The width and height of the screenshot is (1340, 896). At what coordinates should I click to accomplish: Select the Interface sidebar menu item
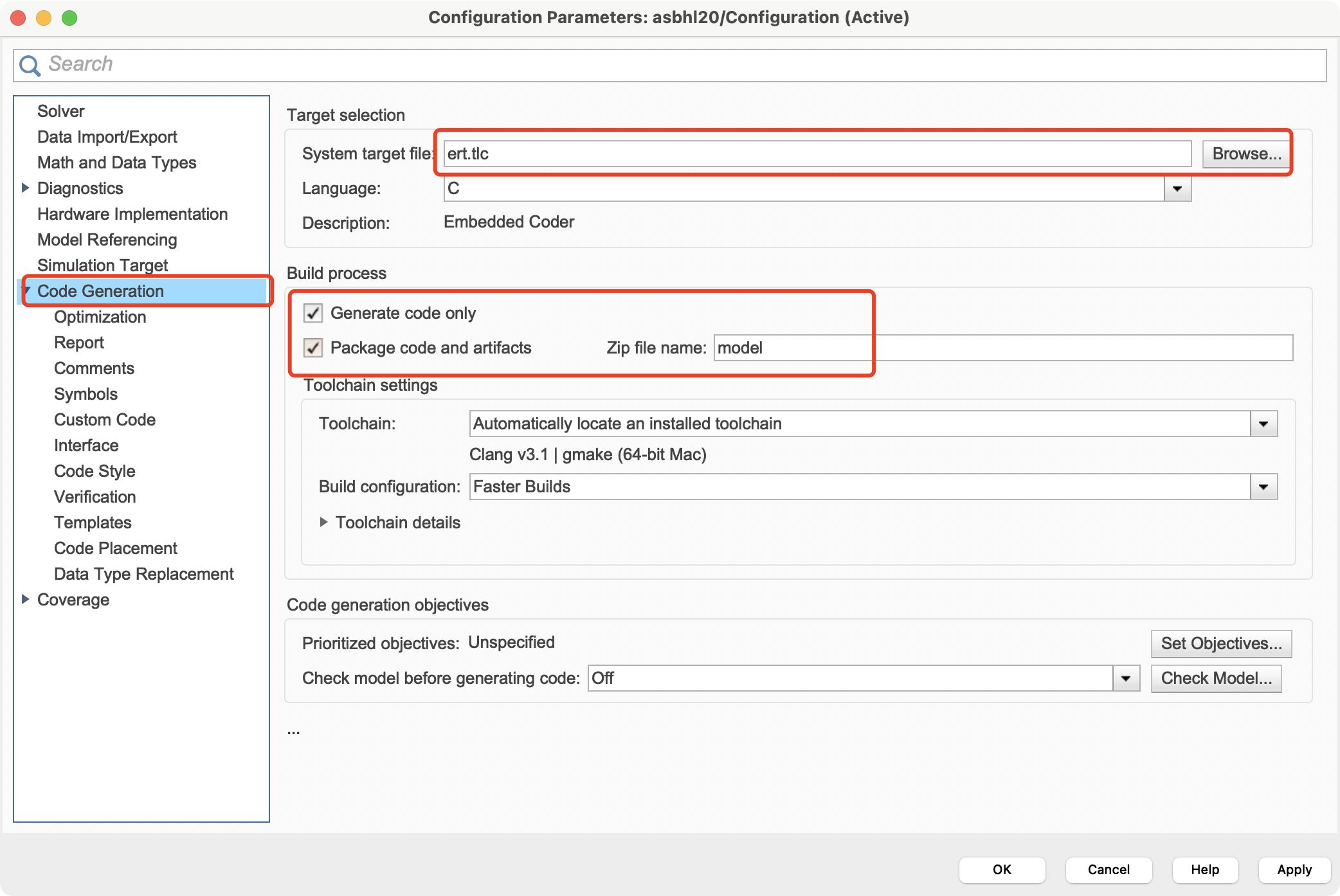coord(85,445)
